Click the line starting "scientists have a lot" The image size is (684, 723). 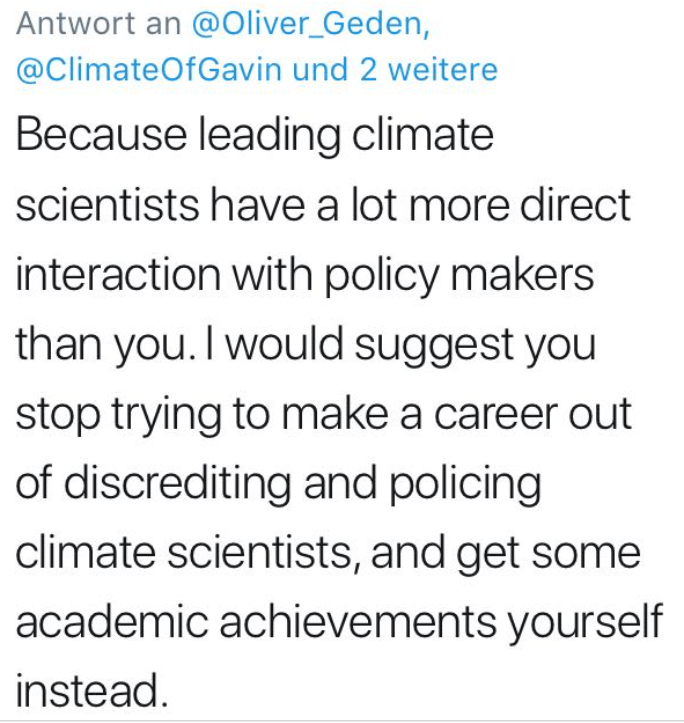[323, 205]
